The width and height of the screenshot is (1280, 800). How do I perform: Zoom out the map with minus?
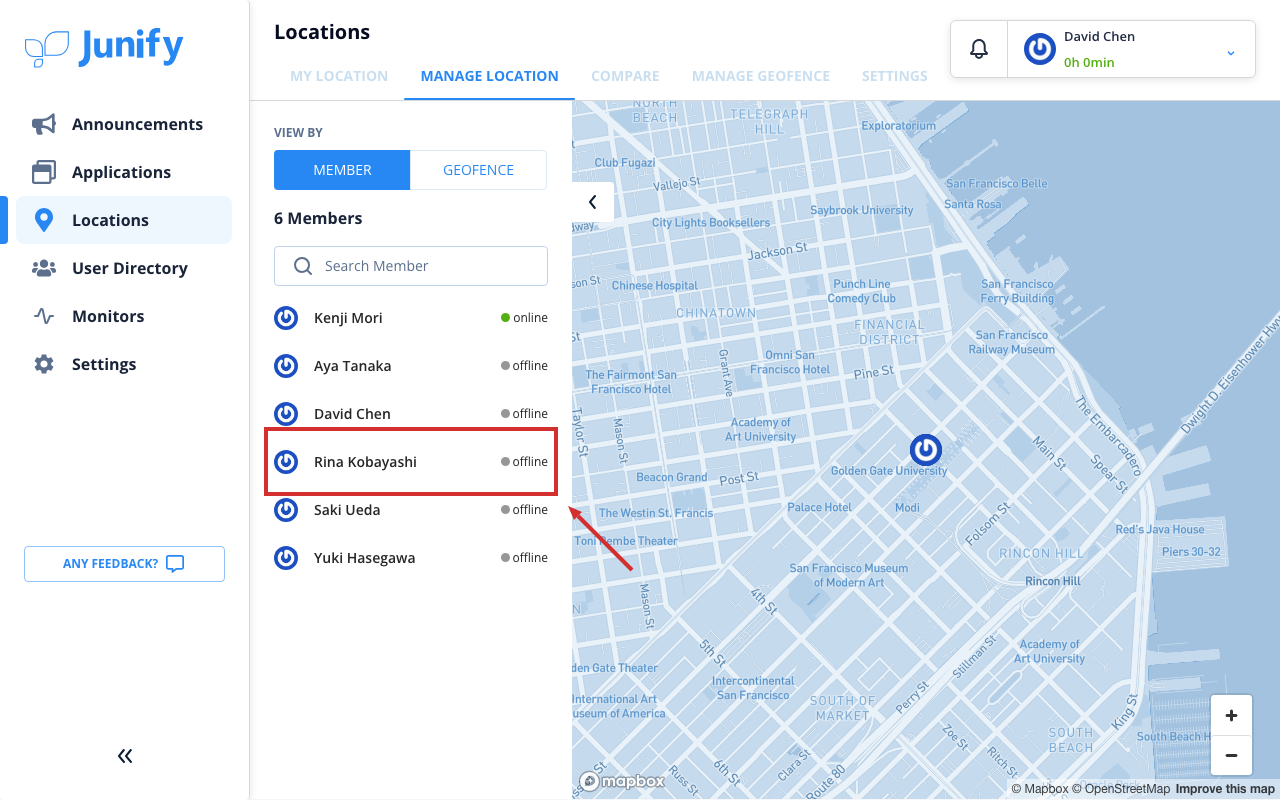(1231, 756)
